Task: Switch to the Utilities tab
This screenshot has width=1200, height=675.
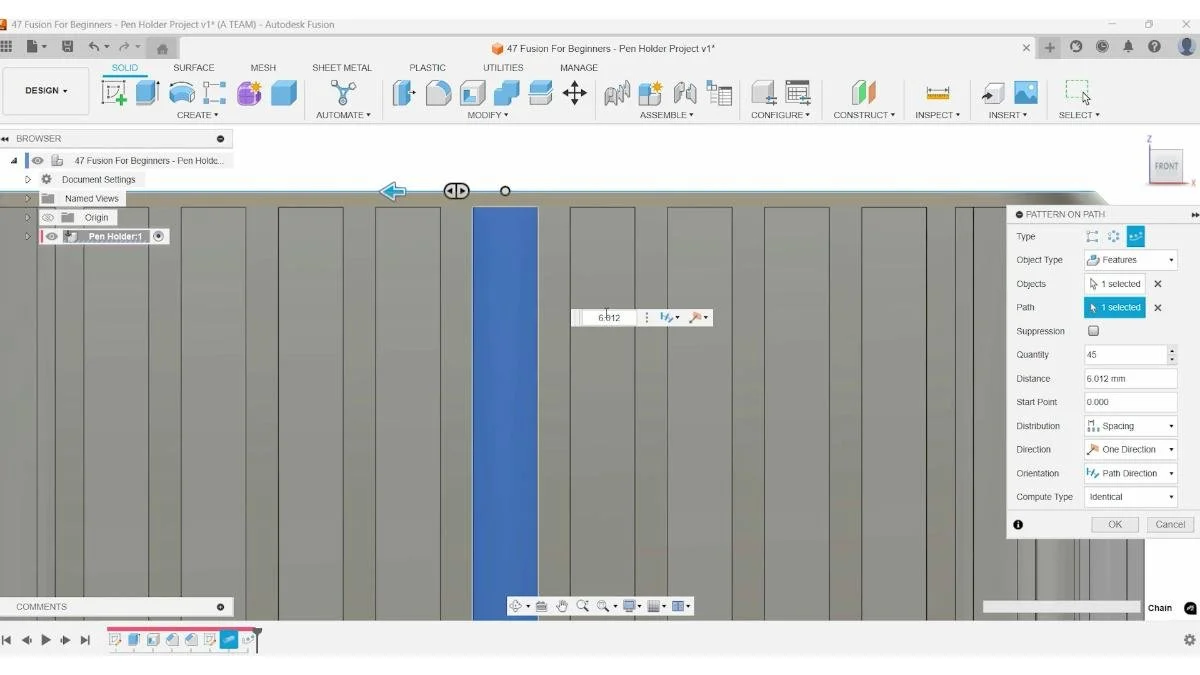Action: click(503, 68)
